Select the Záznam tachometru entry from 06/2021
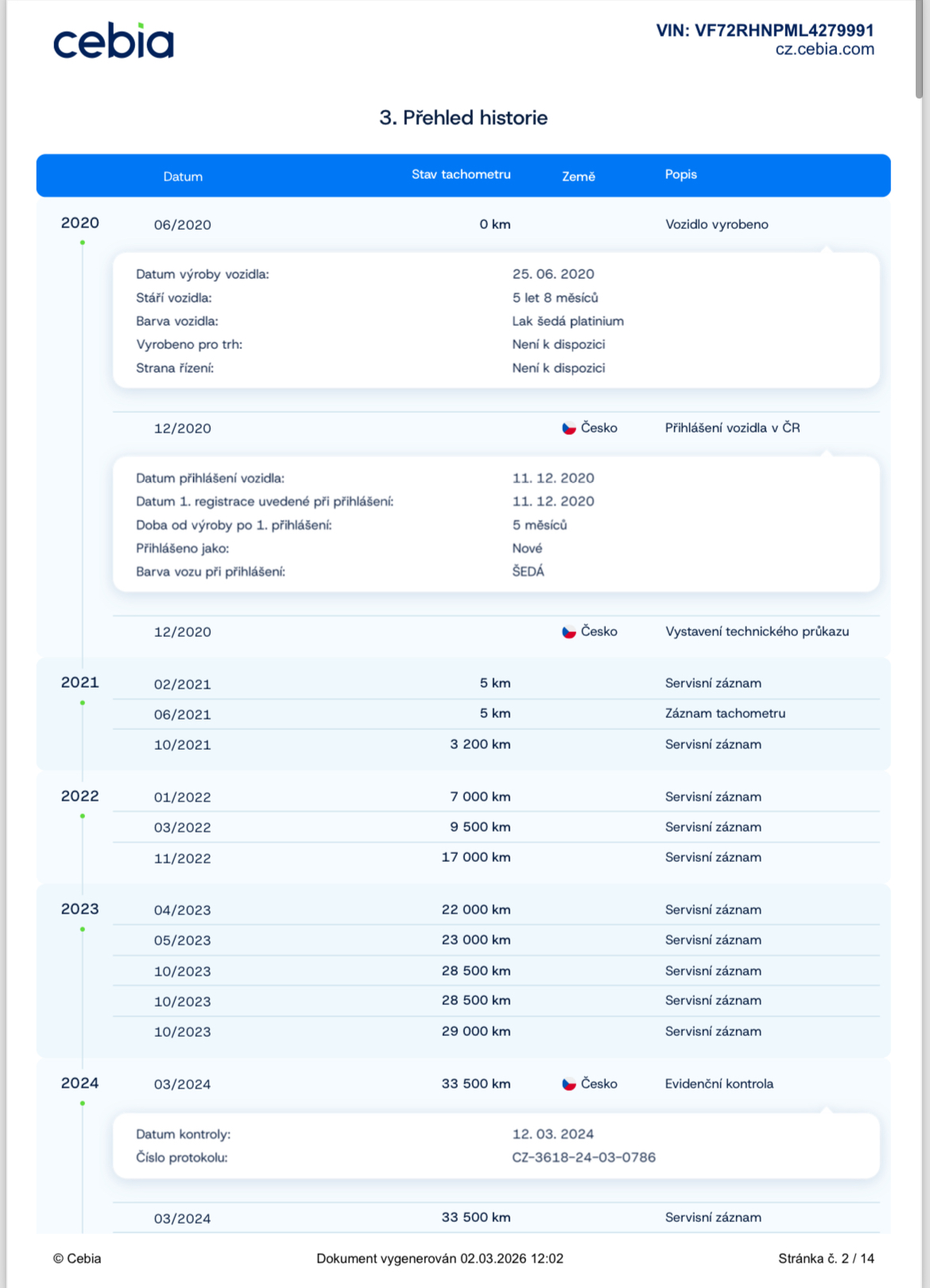Viewport: 930px width, 1288px height. (x=724, y=714)
